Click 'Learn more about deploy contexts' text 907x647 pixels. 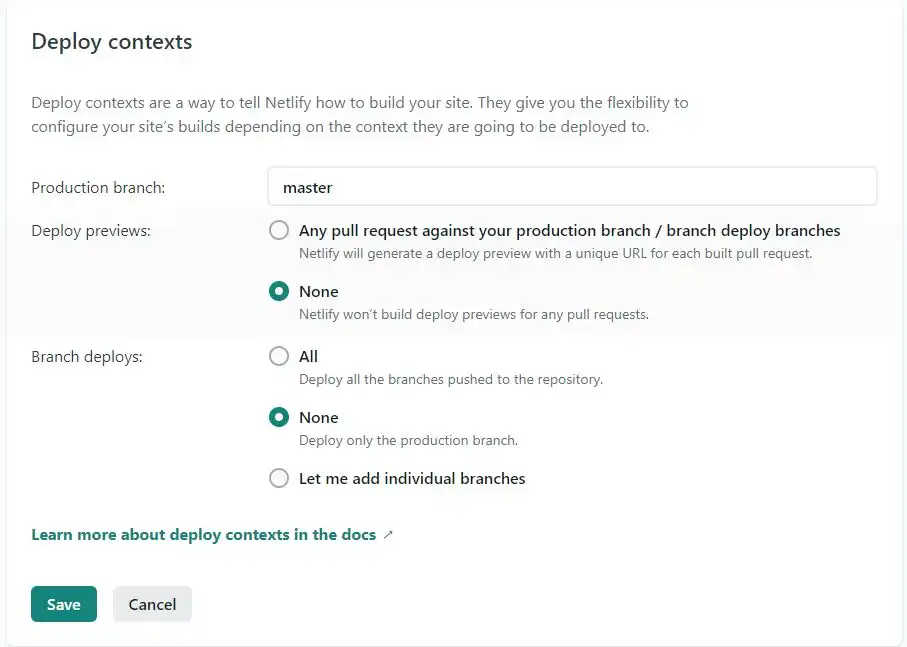point(205,534)
